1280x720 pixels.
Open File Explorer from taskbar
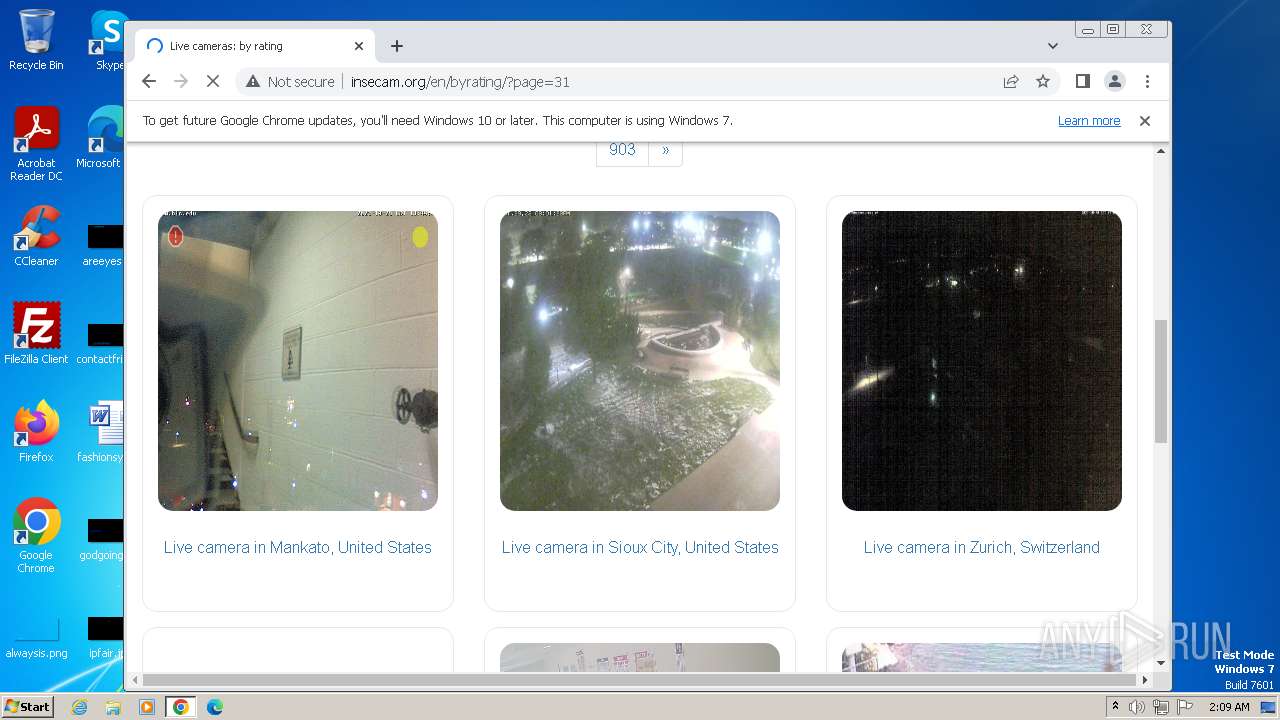pos(113,707)
